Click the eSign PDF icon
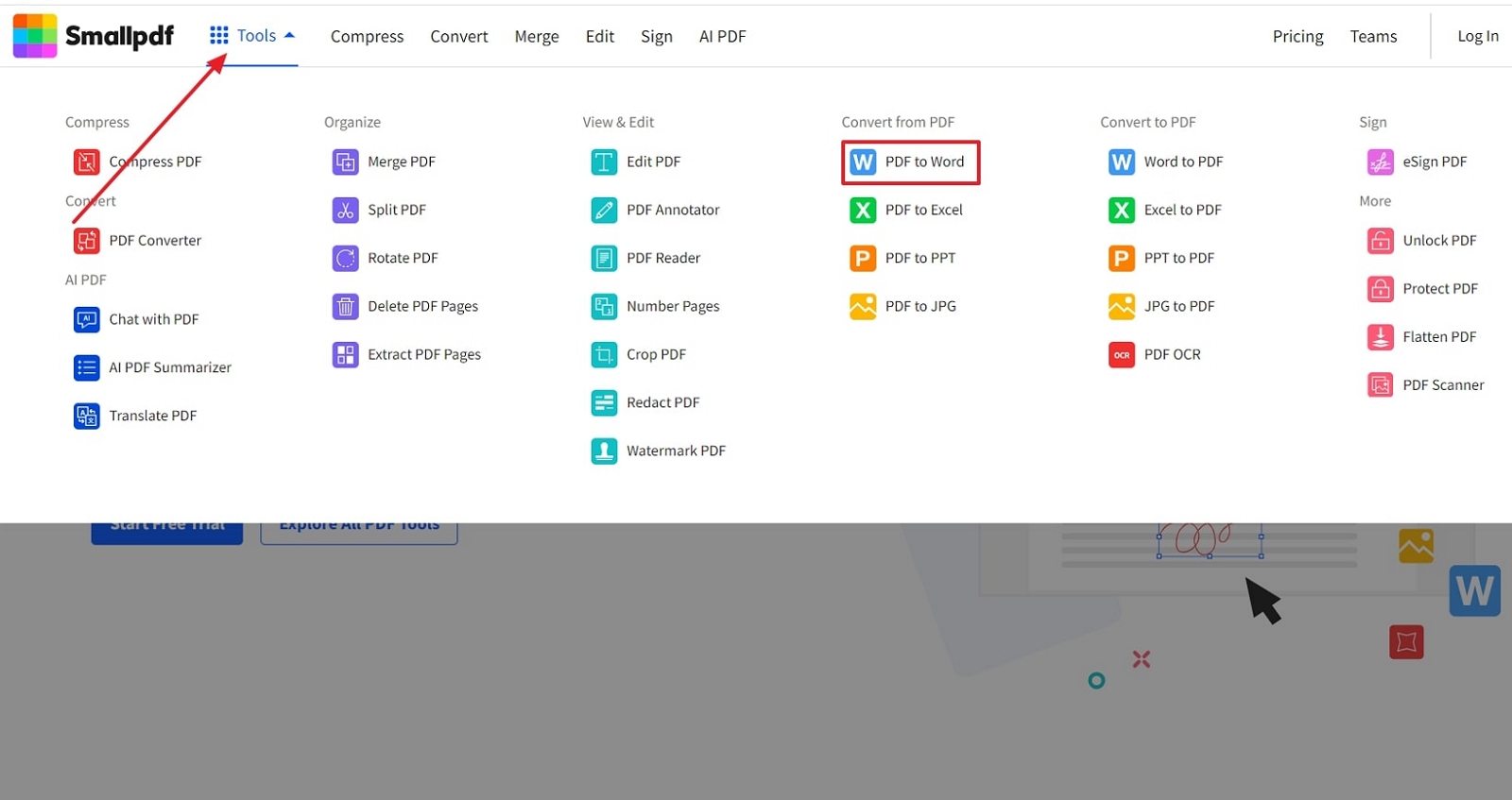Image resolution: width=1512 pixels, height=800 pixels. point(1381,162)
